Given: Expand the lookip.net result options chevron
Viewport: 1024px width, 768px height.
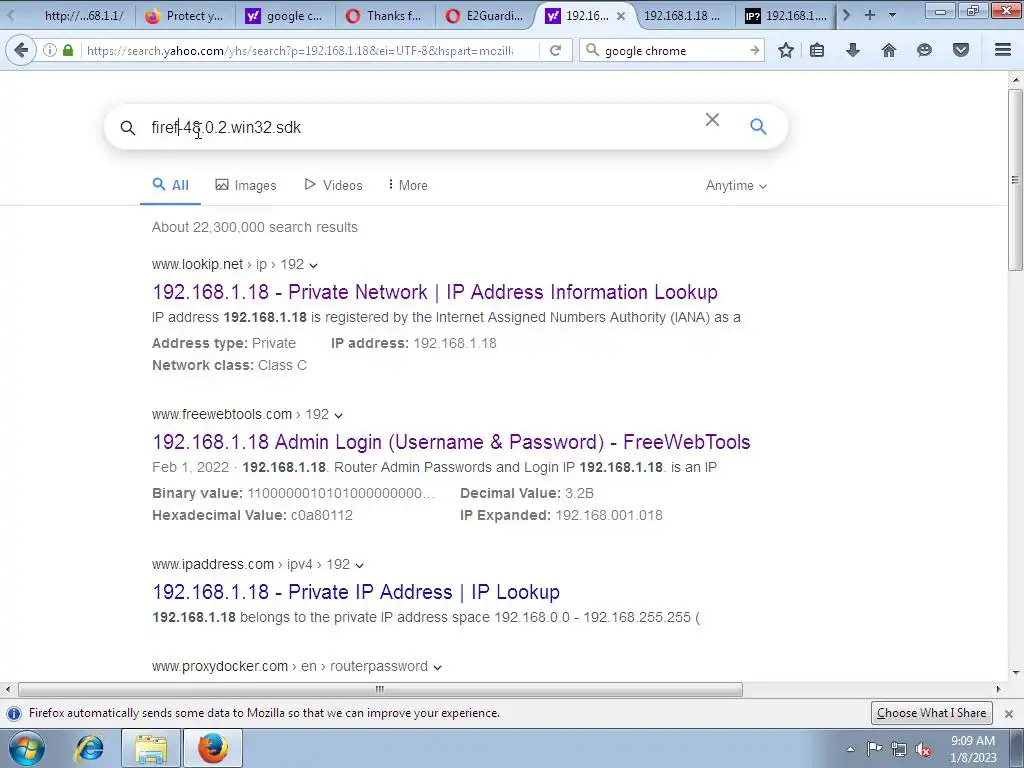Looking at the screenshot, I should click(x=313, y=265).
